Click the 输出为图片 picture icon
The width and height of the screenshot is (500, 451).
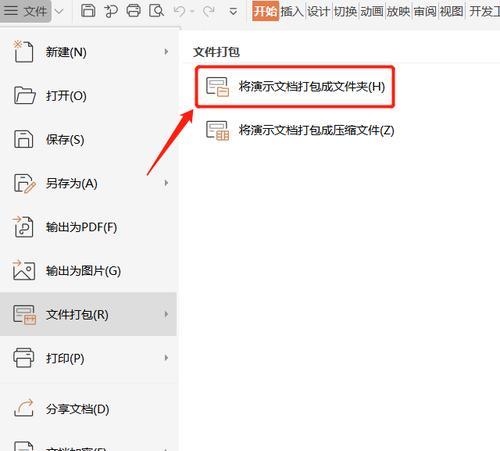[24, 270]
